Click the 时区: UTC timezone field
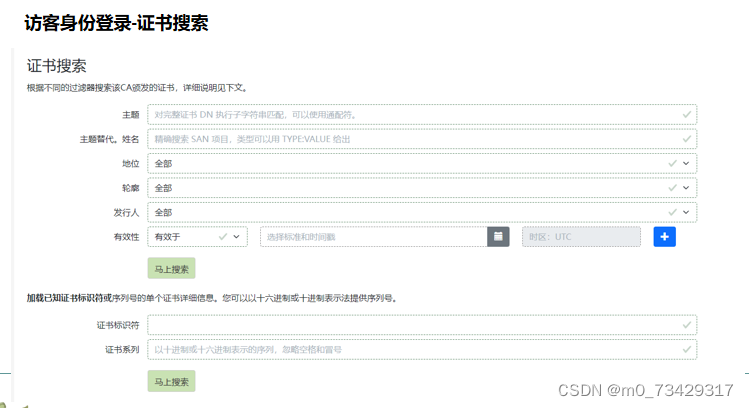749x408 pixels. point(581,236)
